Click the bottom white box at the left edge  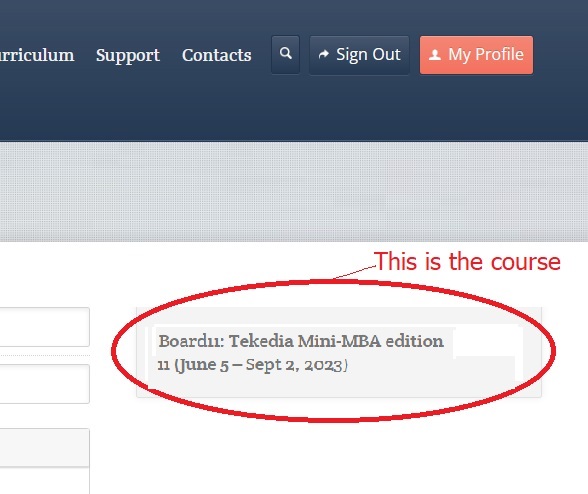(45, 480)
